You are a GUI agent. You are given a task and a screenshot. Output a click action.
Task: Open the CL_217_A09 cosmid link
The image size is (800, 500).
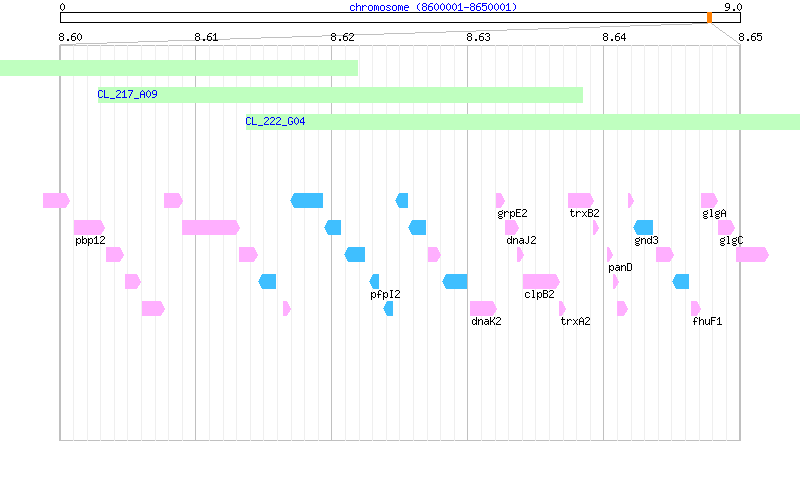(x=128, y=94)
